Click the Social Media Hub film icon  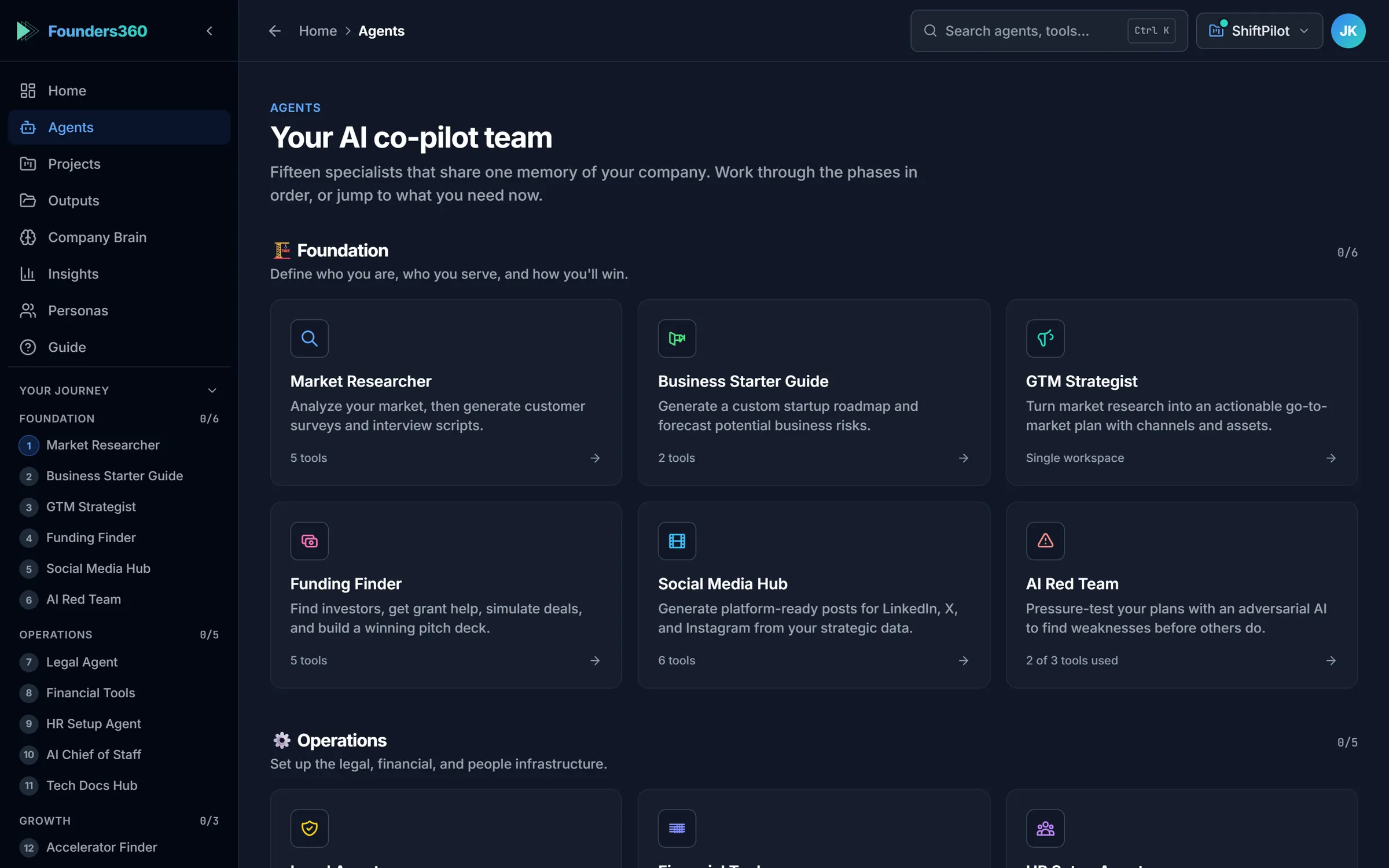click(x=677, y=541)
